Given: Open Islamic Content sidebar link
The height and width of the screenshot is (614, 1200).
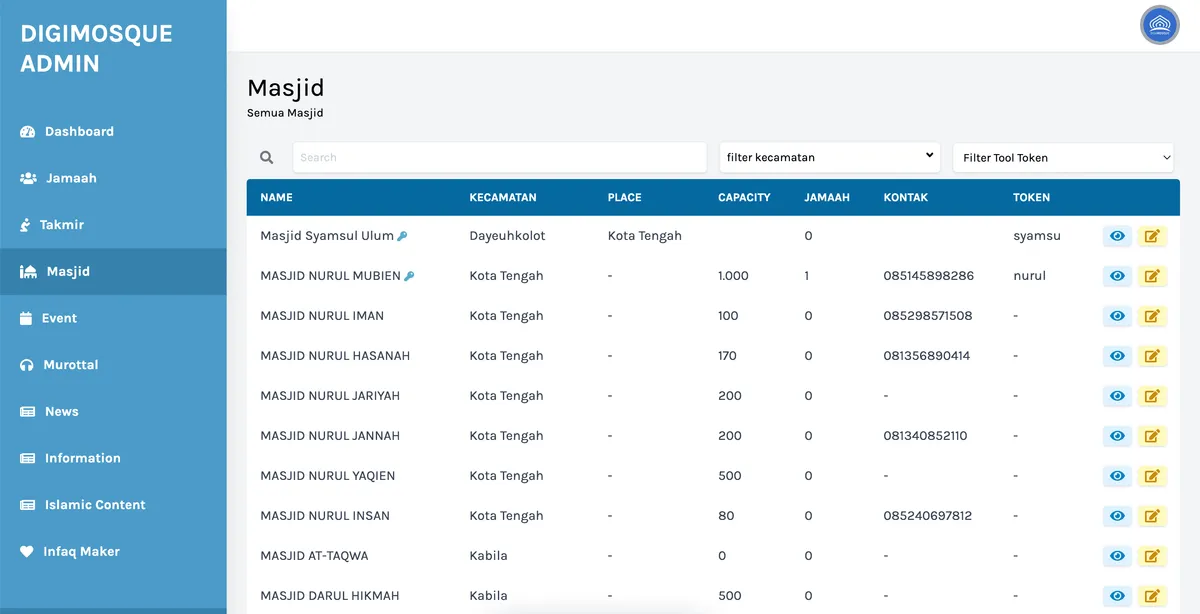Looking at the screenshot, I should coord(113,505).
